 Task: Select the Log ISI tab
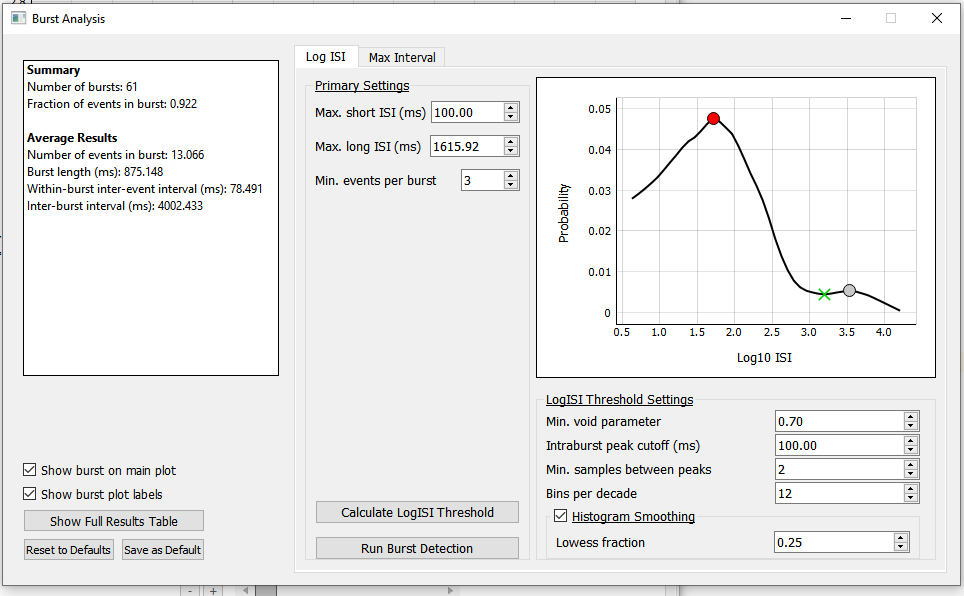pyautogui.click(x=326, y=57)
